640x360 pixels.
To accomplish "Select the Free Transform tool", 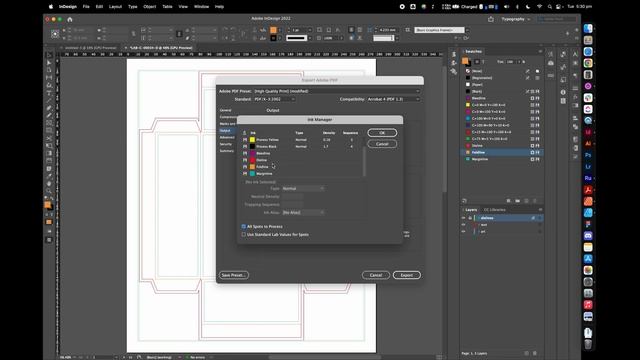I will (x=49, y=145).
